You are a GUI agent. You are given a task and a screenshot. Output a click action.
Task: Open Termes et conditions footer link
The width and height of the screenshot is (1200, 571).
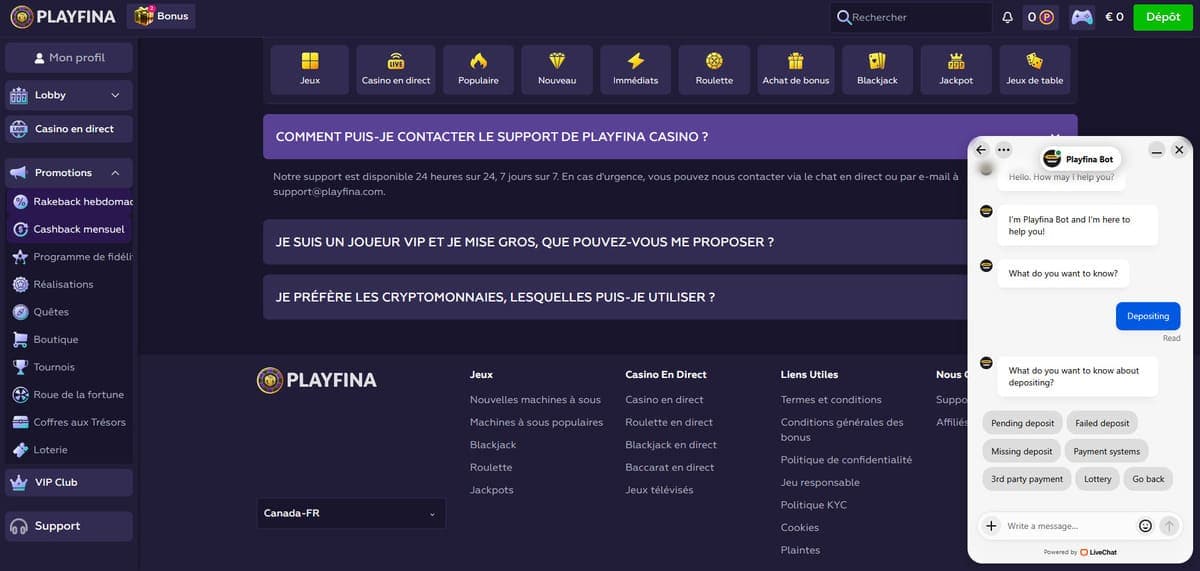(x=831, y=400)
